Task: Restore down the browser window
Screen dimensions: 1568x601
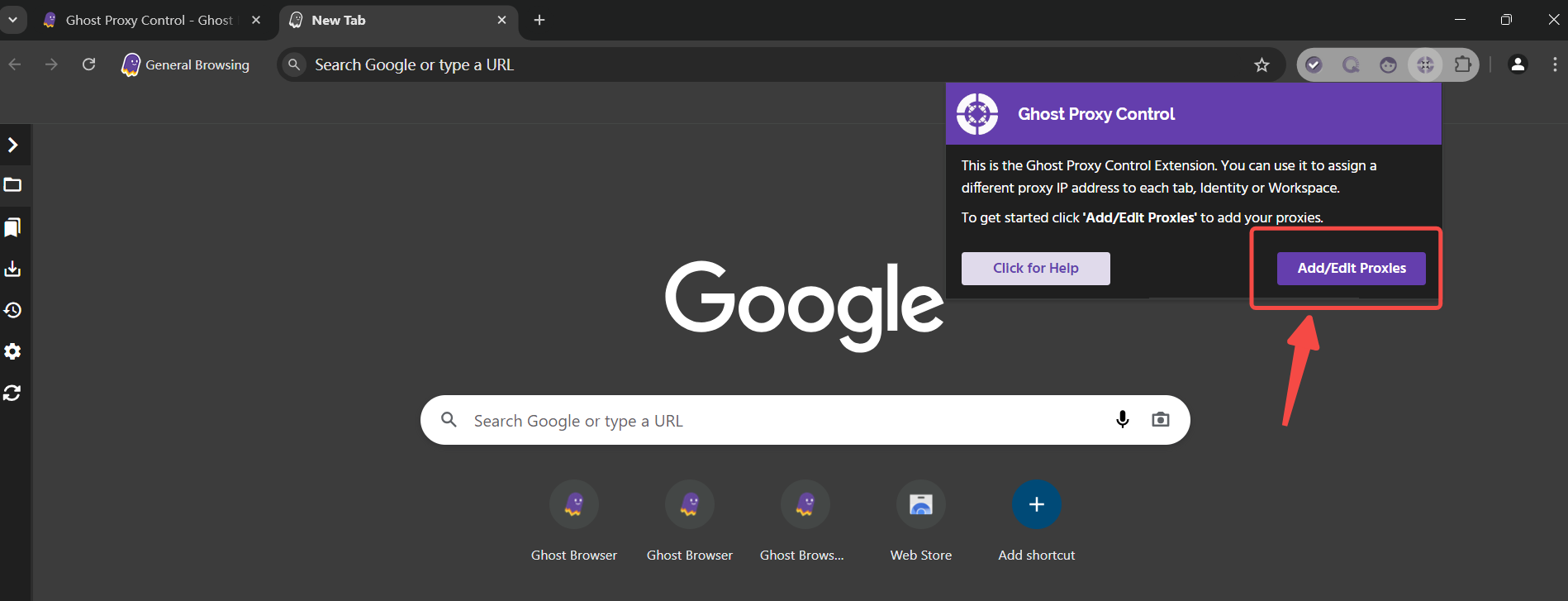Action: (1506, 20)
